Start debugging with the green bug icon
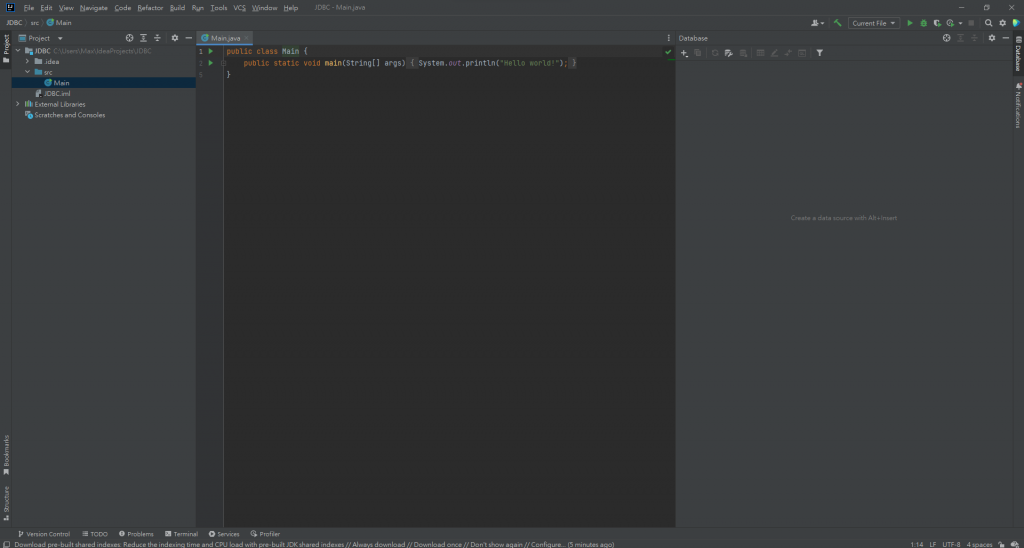1024x548 pixels. [923, 23]
